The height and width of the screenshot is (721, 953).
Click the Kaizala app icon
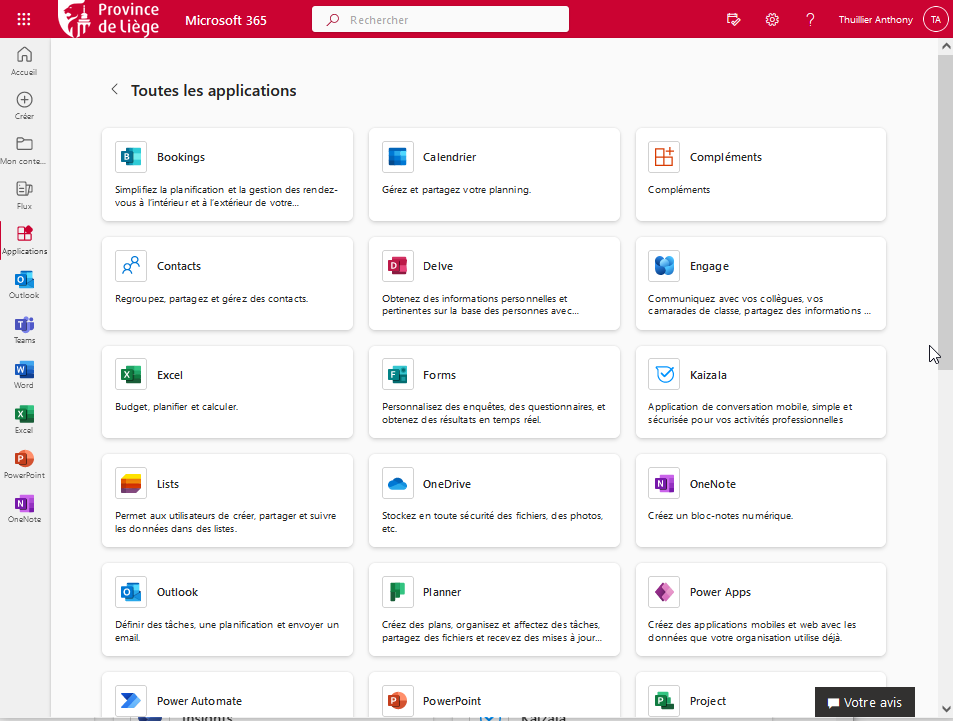(x=664, y=374)
